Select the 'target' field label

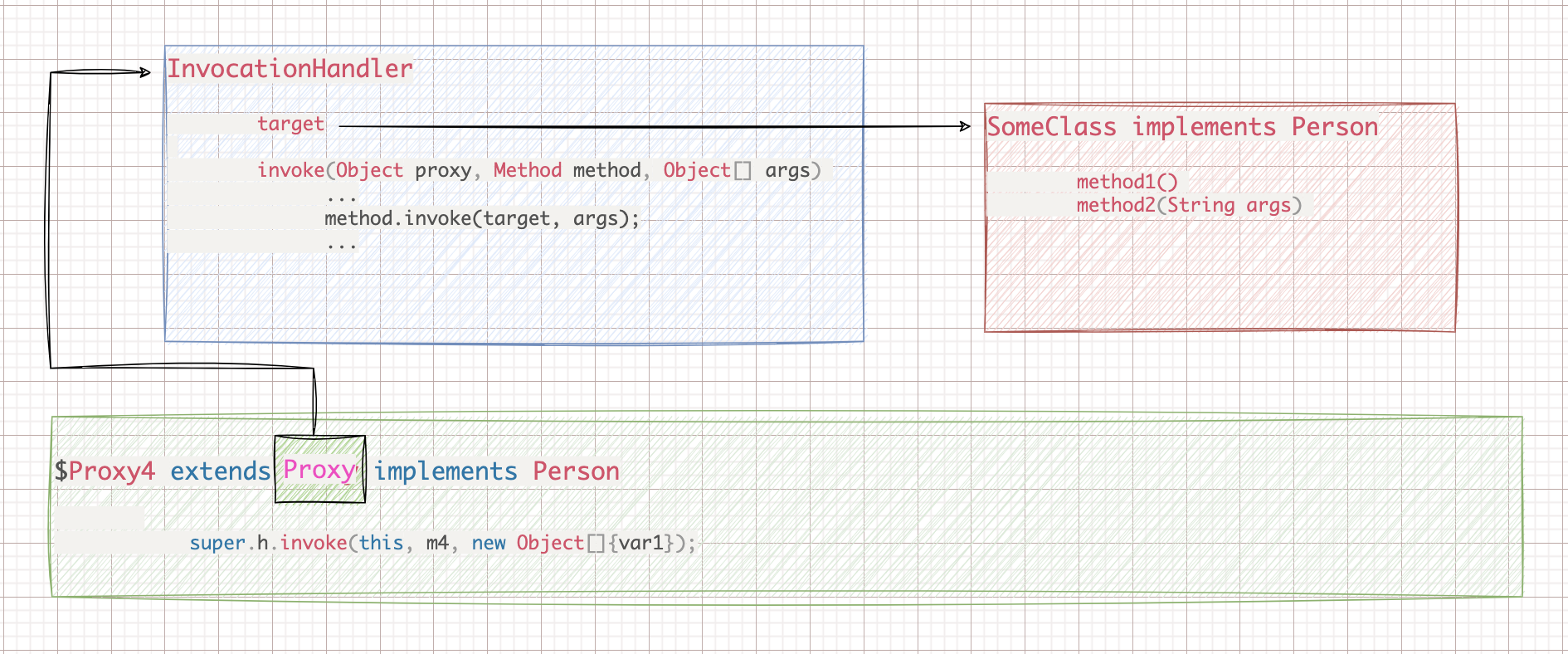(290, 124)
